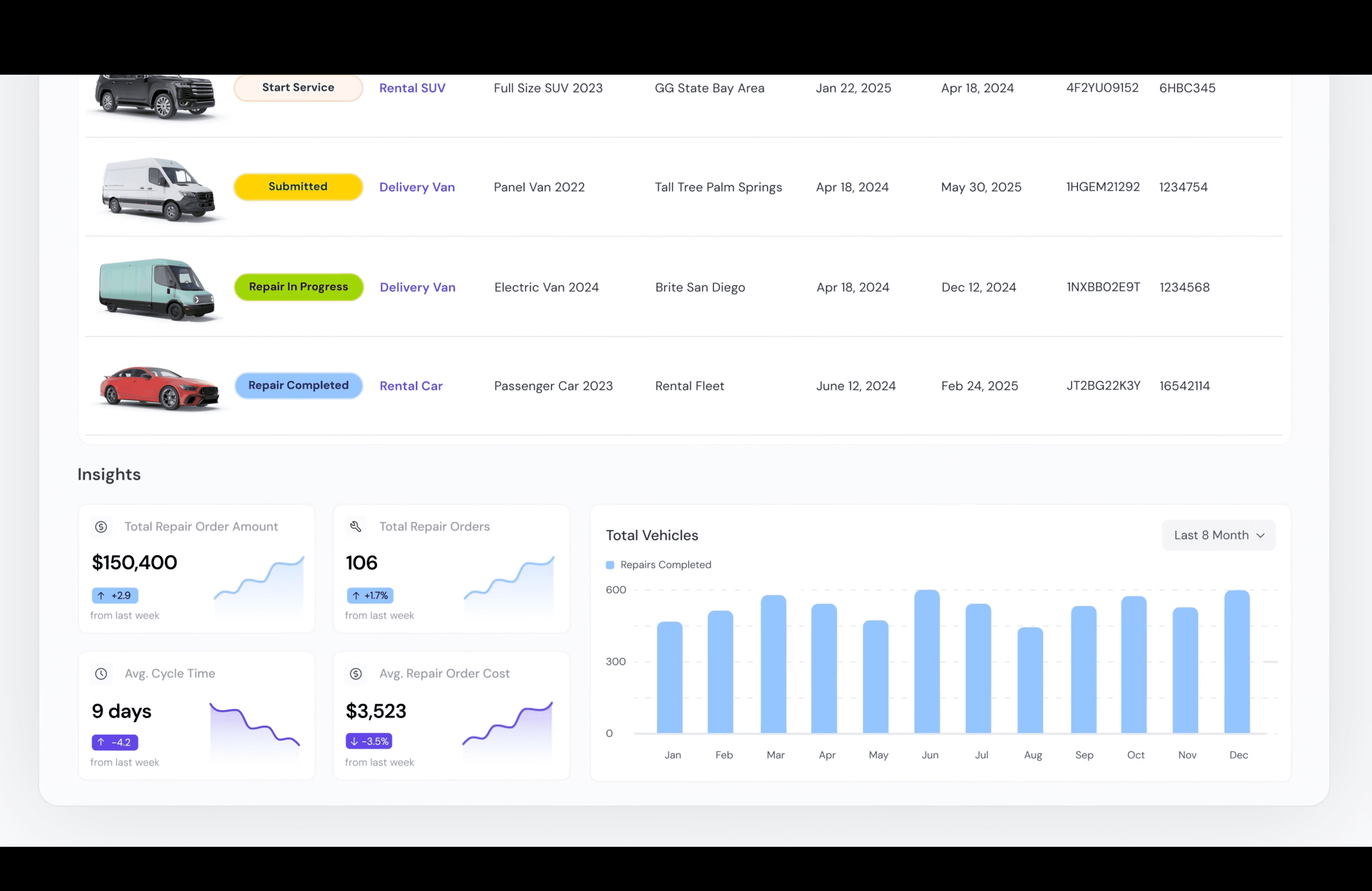Click the downward arrow in the -4.2 badge
This screenshot has width=1372, height=891.
[101, 742]
